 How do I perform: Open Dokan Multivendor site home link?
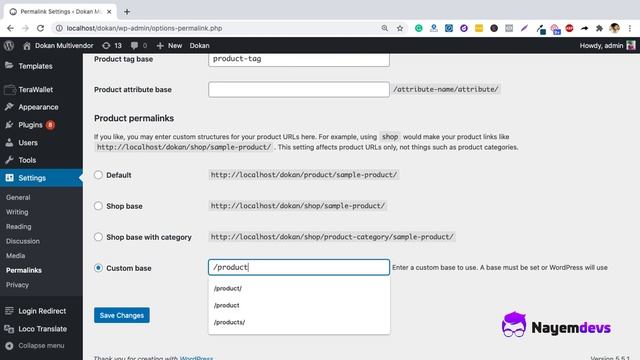coord(58,45)
